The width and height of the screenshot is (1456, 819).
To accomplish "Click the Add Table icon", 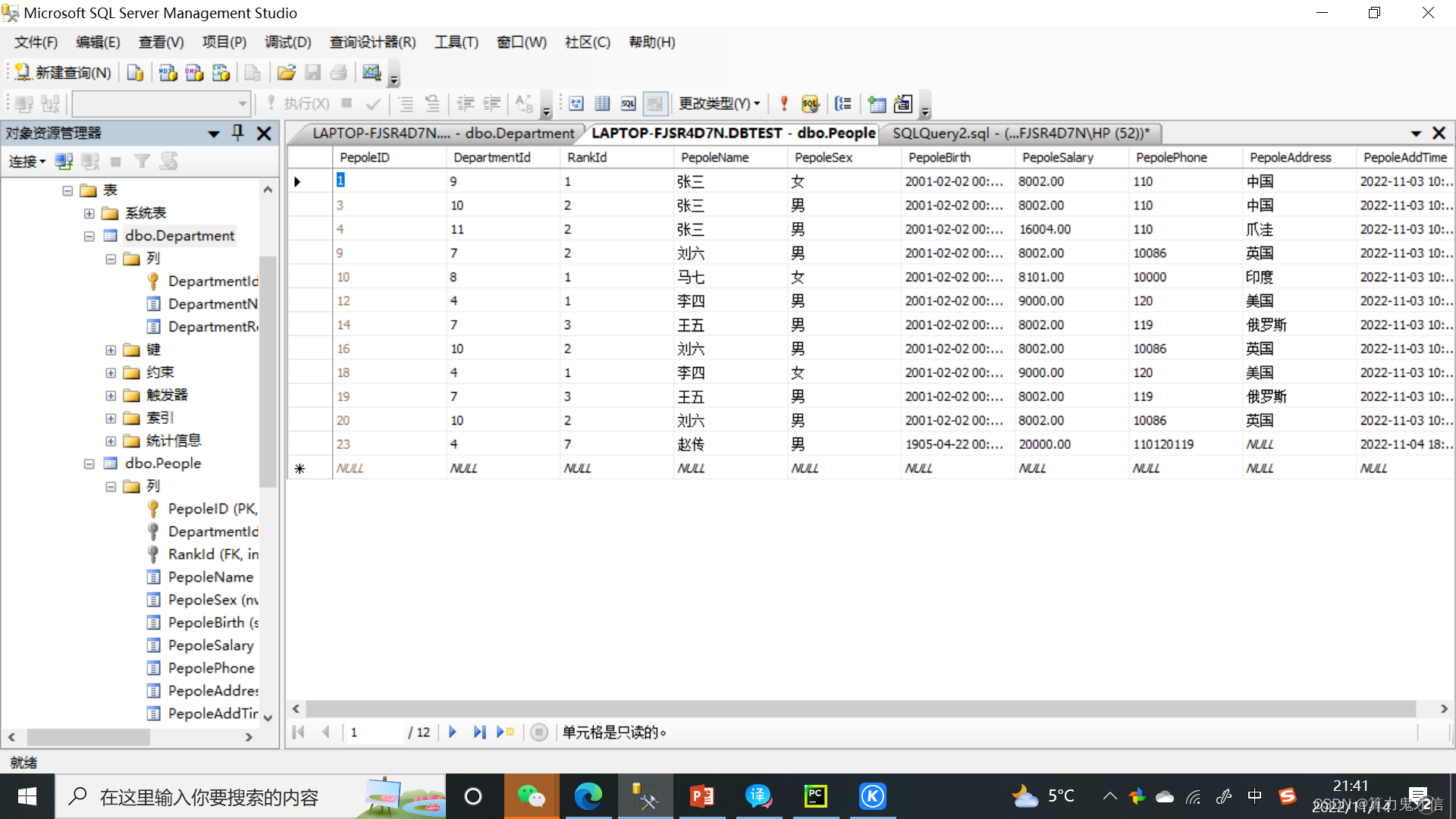I will coord(877,103).
